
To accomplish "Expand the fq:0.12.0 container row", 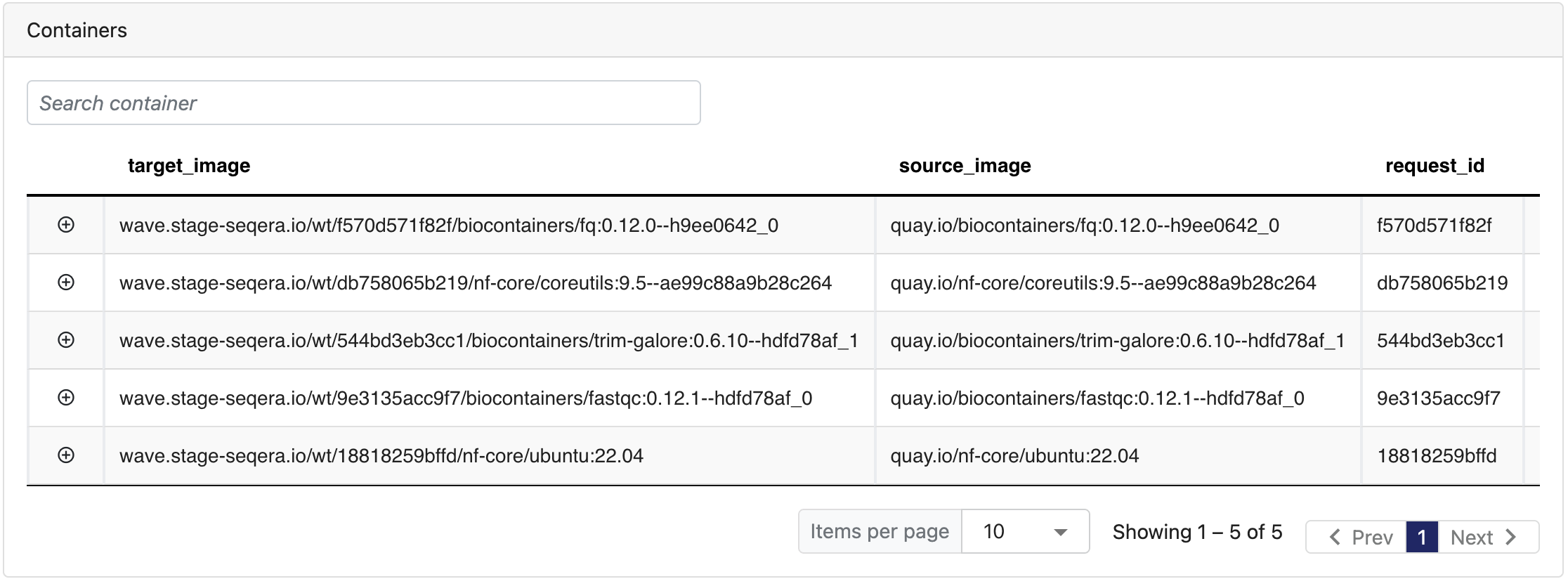I will pyautogui.click(x=66, y=225).
